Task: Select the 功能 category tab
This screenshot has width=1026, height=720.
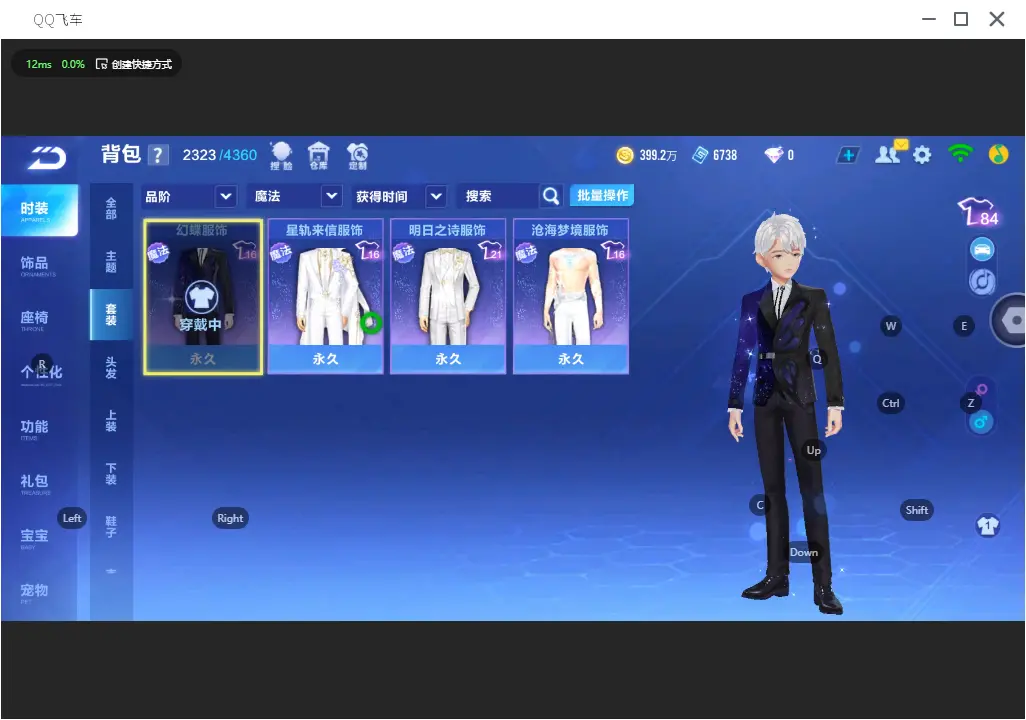Action: click(x=35, y=429)
